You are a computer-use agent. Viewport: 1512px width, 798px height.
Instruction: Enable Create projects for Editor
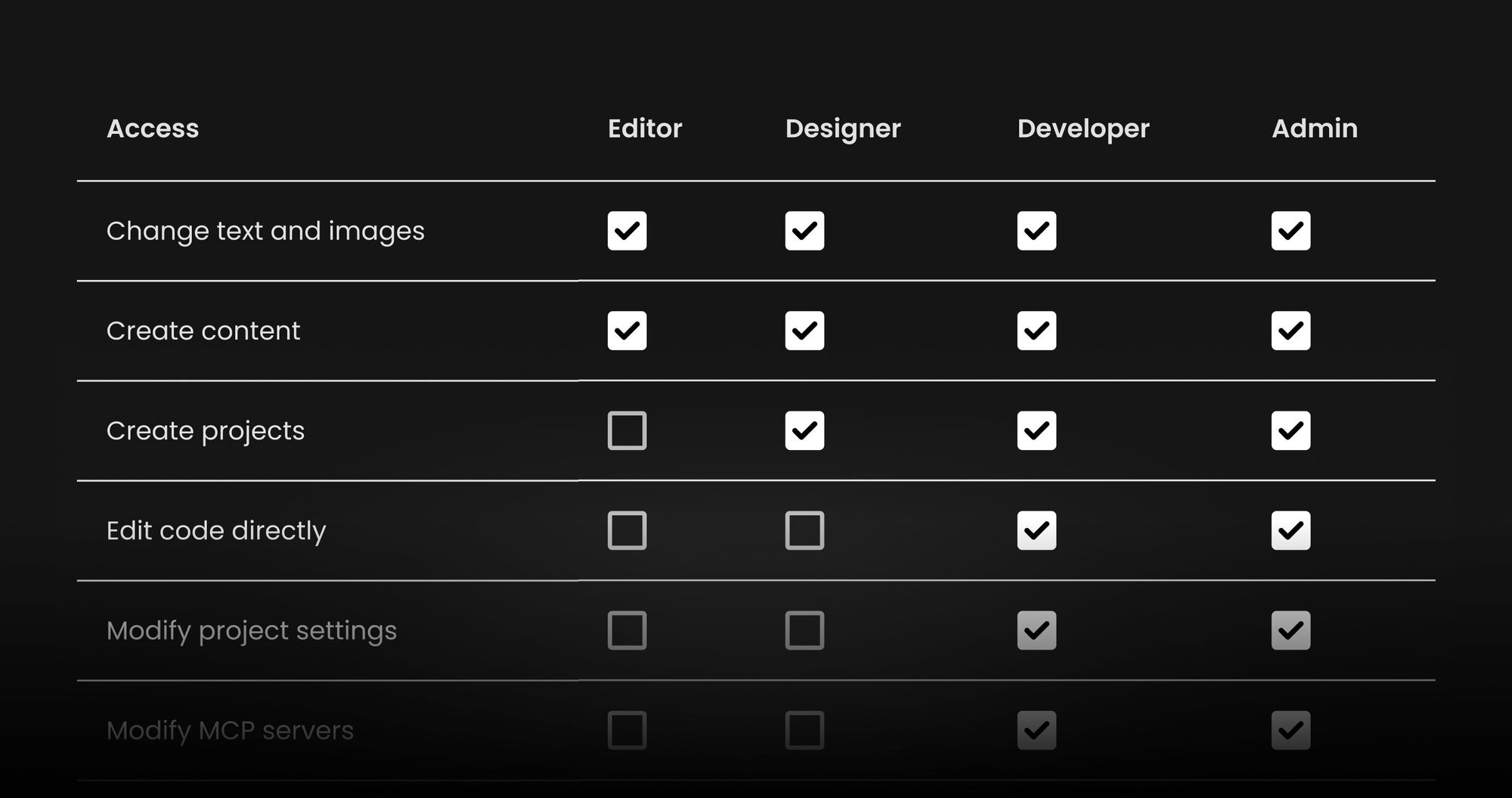(627, 430)
